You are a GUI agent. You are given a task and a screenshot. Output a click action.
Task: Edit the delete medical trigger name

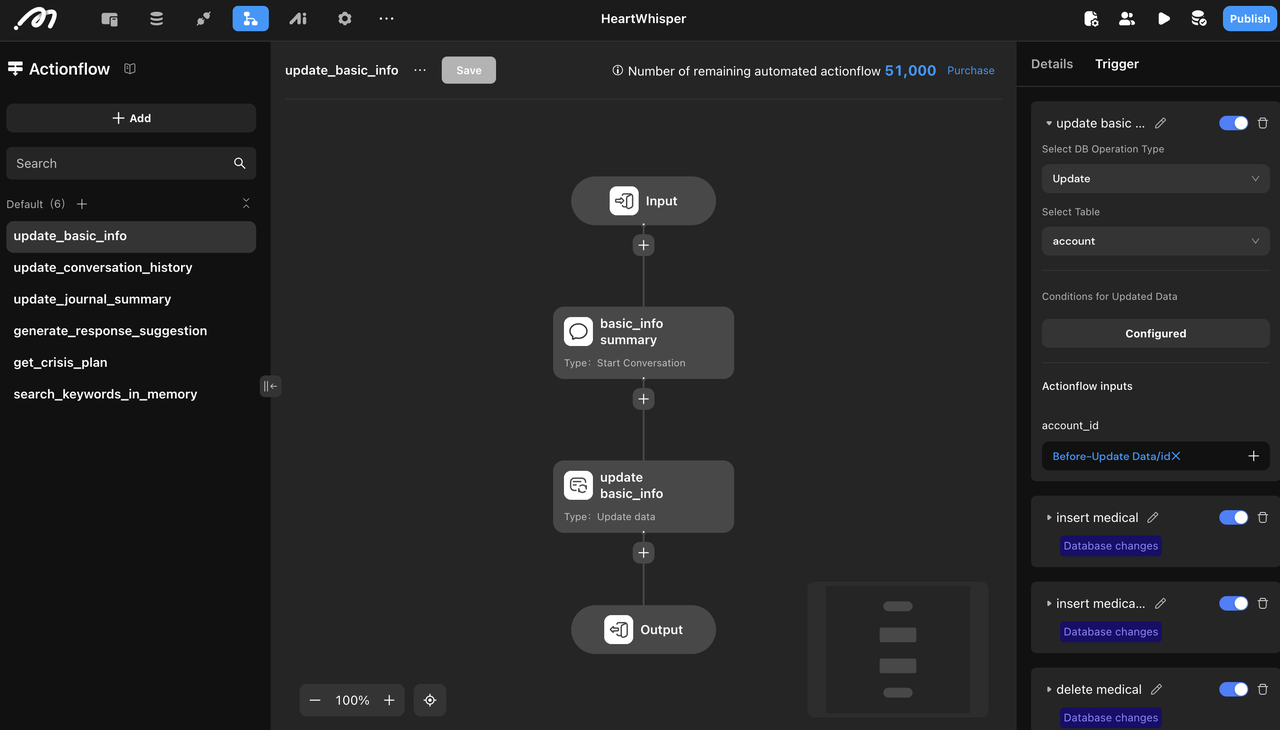pyautogui.click(x=1156, y=689)
